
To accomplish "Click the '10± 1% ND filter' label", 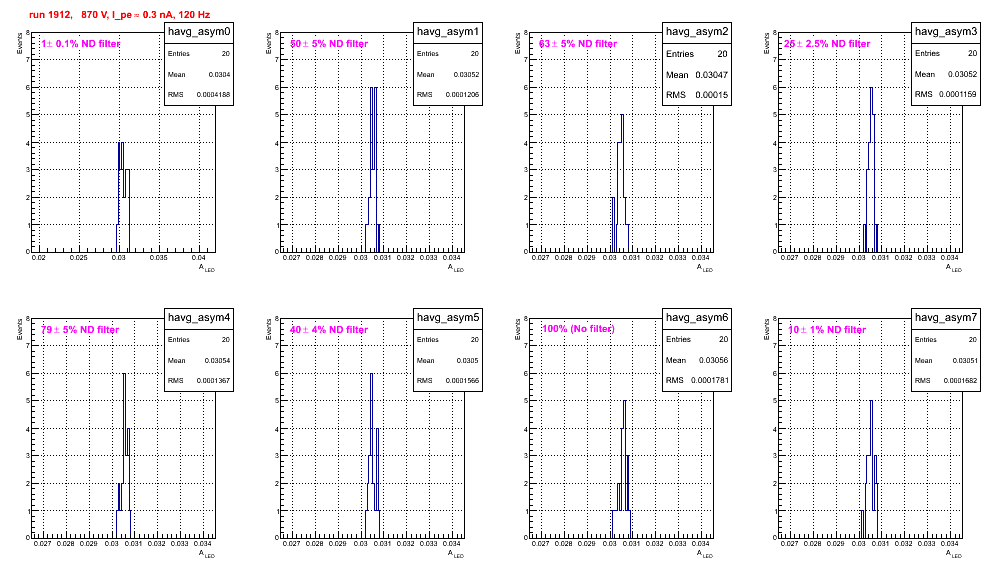I will coord(827,330).
